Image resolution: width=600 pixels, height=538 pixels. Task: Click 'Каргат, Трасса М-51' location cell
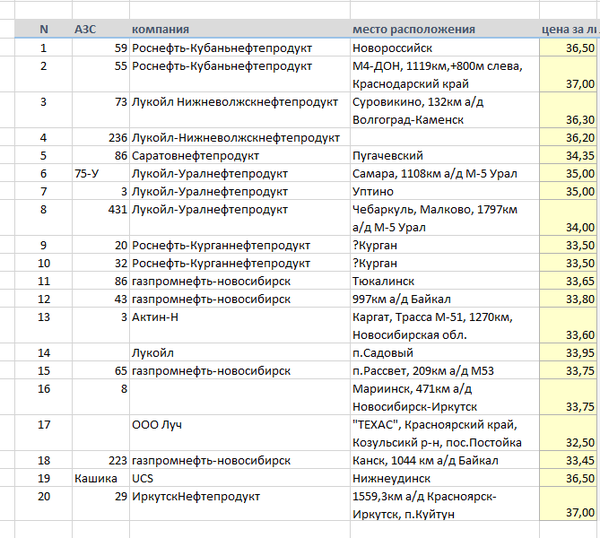445,326
